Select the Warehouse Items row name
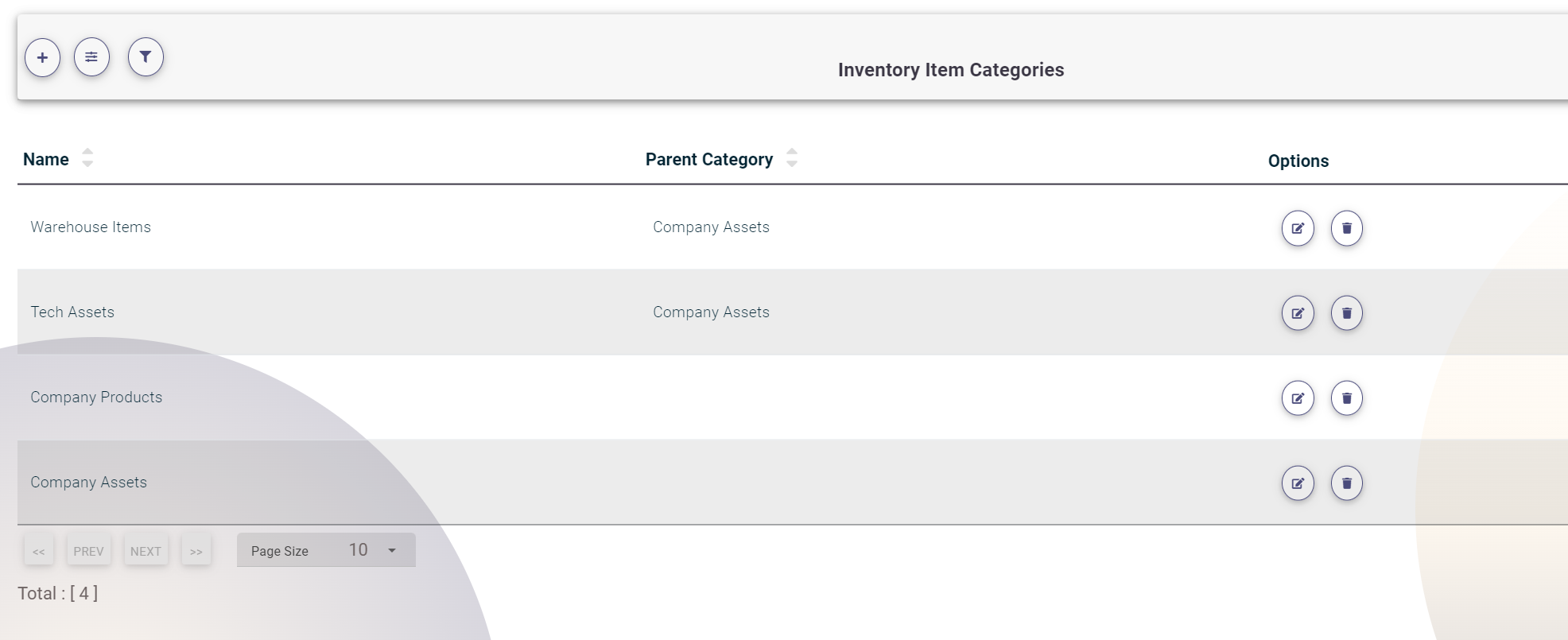This screenshot has width=1568, height=640. (91, 227)
